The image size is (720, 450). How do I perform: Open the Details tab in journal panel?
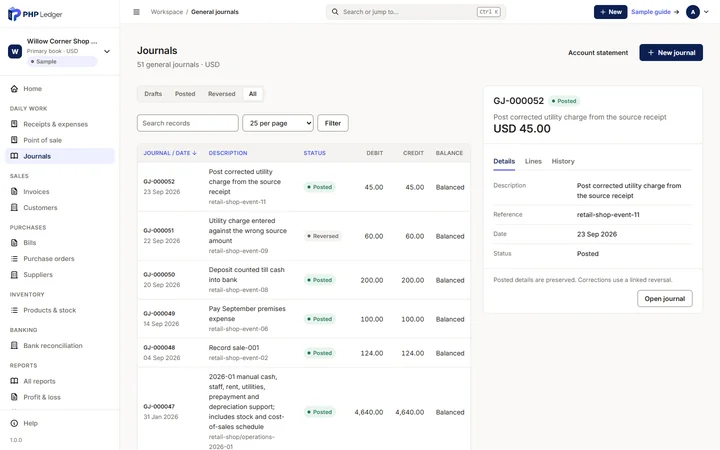coord(504,162)
